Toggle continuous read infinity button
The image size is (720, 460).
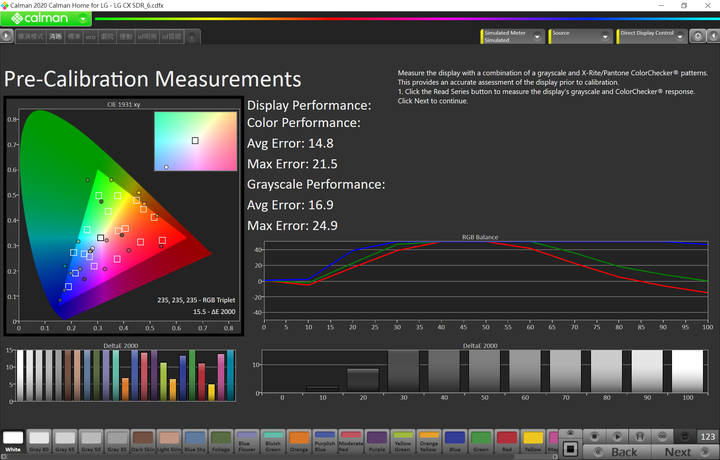pos(662,436)
